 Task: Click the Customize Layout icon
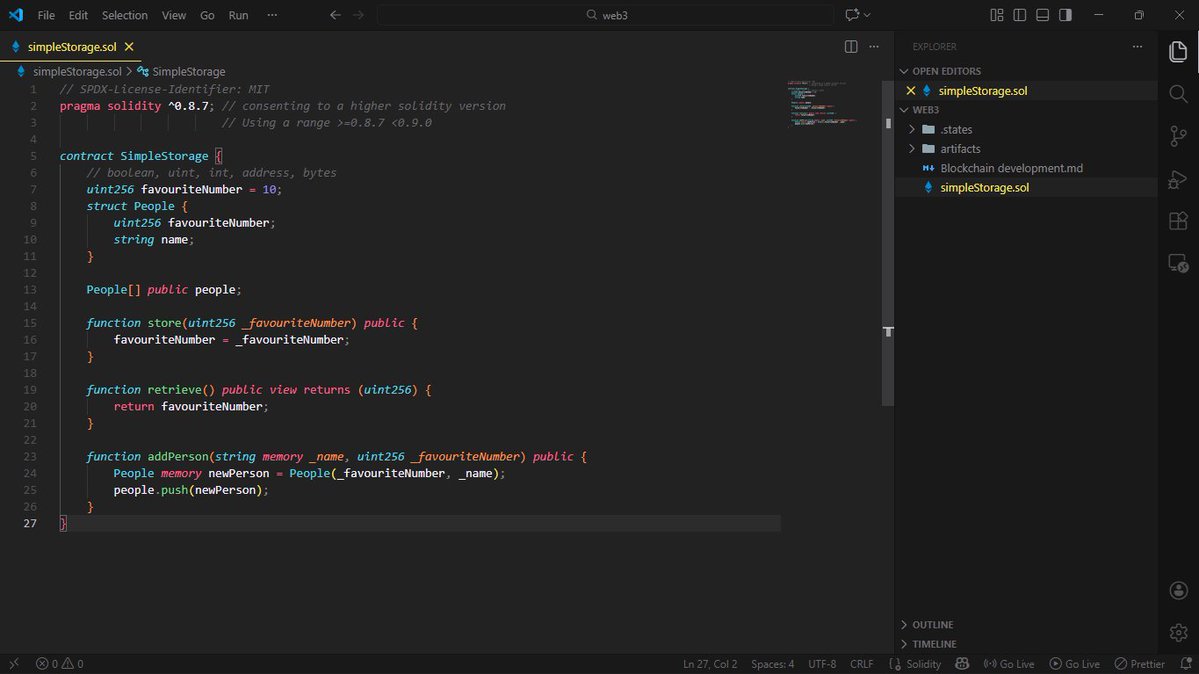[996, 15]
